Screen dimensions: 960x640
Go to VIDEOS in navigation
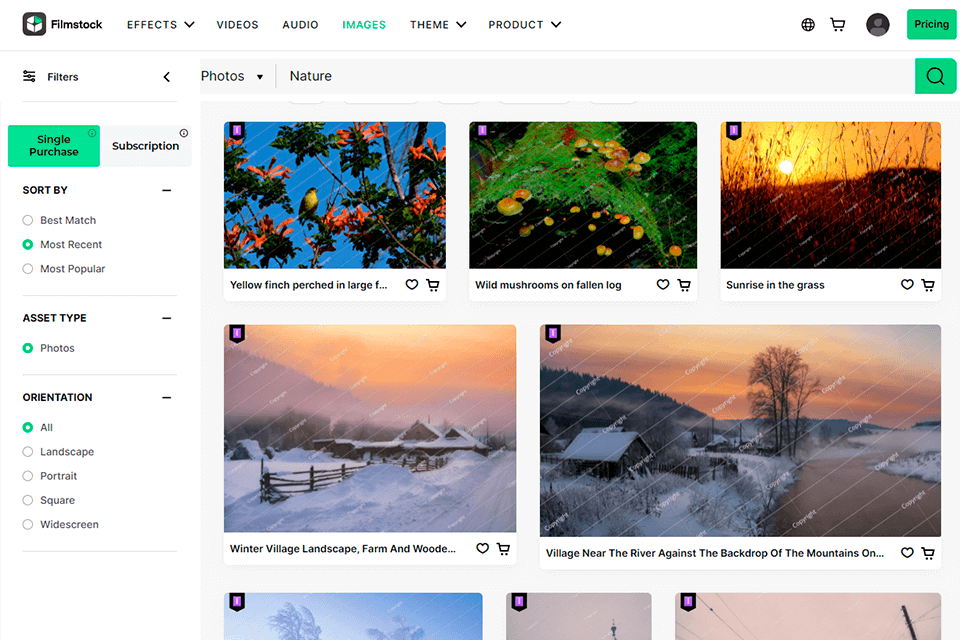(x=238, y=24)
